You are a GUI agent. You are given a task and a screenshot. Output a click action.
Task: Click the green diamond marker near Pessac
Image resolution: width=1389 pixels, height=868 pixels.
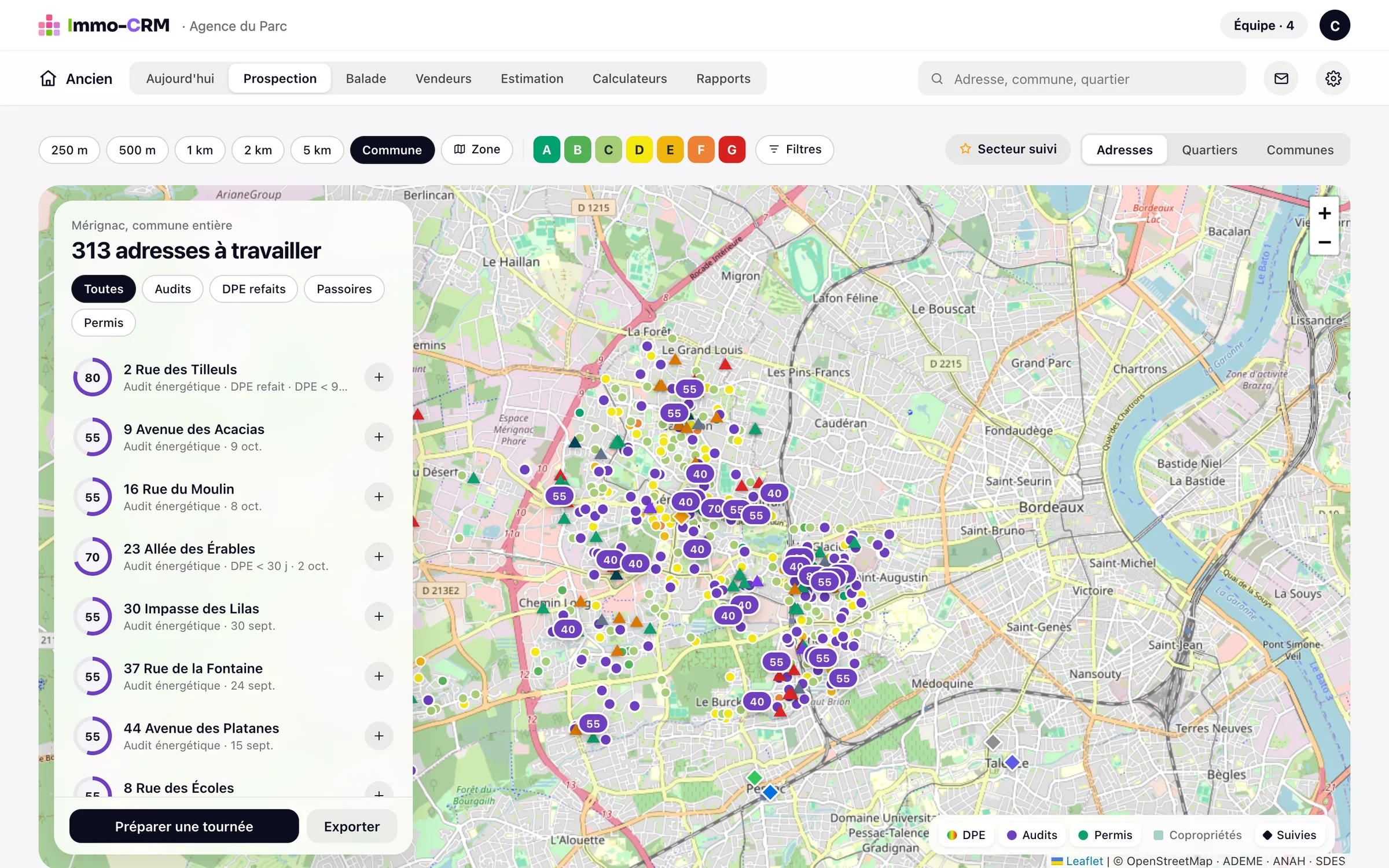[754, 777]
